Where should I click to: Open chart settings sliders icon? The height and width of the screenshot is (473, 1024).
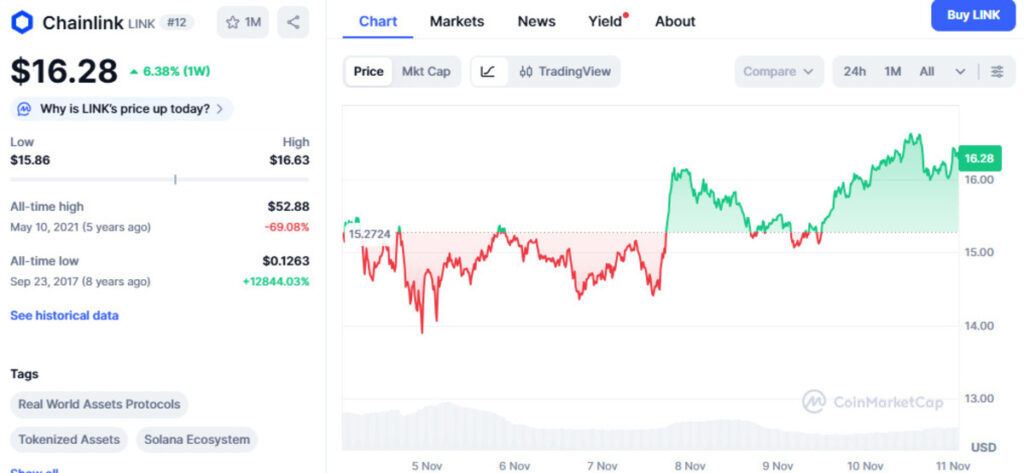pos(997,71)
